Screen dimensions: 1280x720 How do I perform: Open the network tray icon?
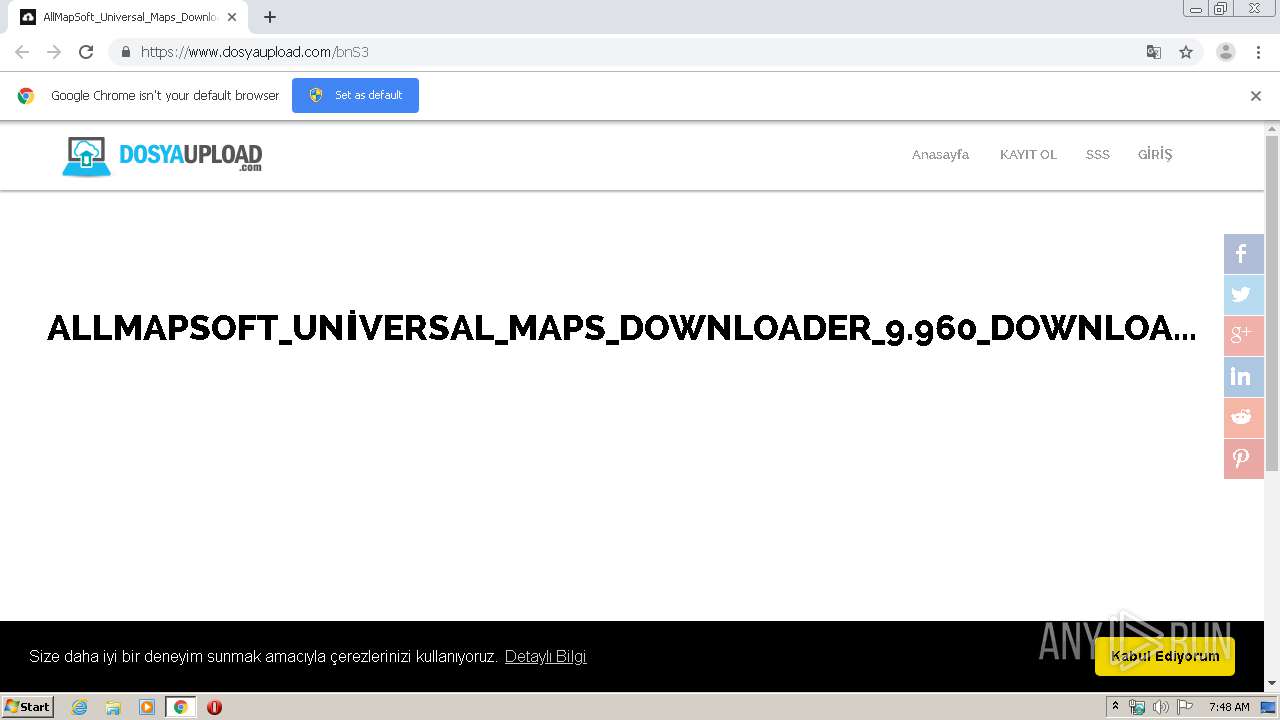1137,707
